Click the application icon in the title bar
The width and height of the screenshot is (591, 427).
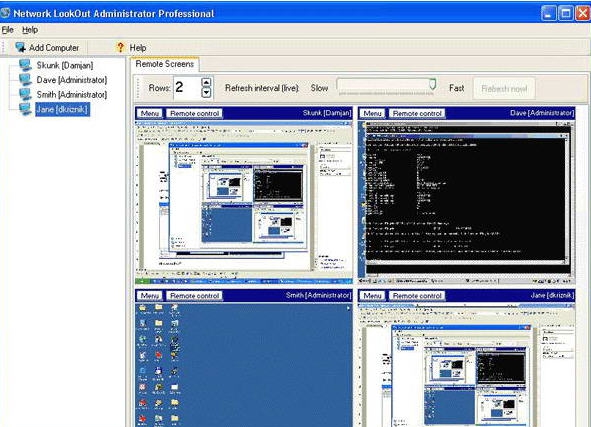(x=5, y=14)
